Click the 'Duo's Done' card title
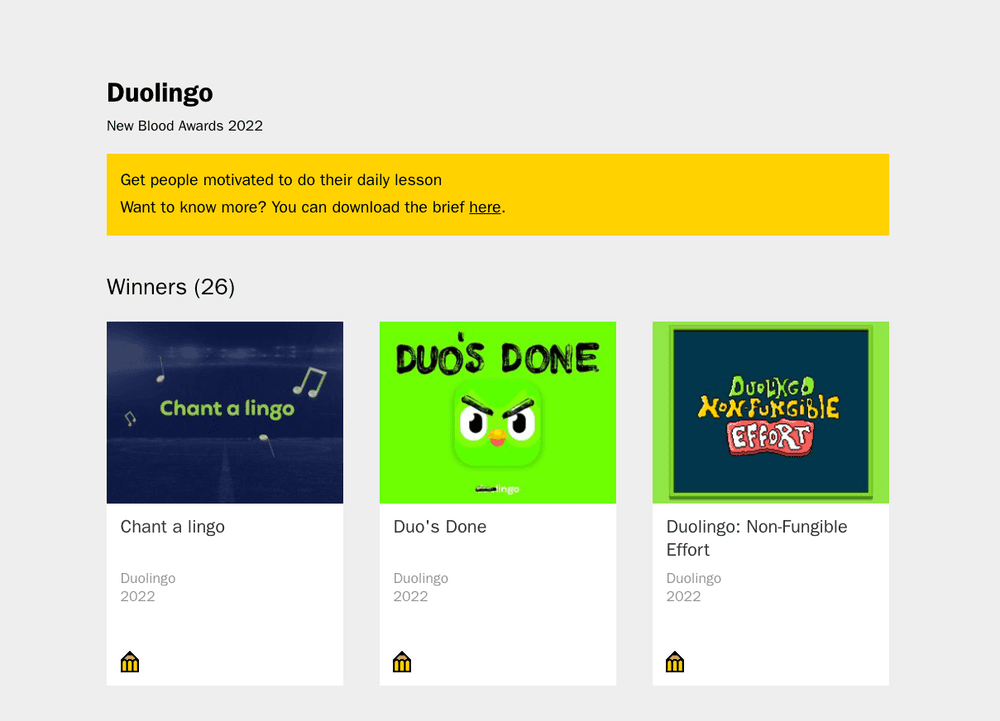This screenshot has width=1000, height=721. pos(440,527)
